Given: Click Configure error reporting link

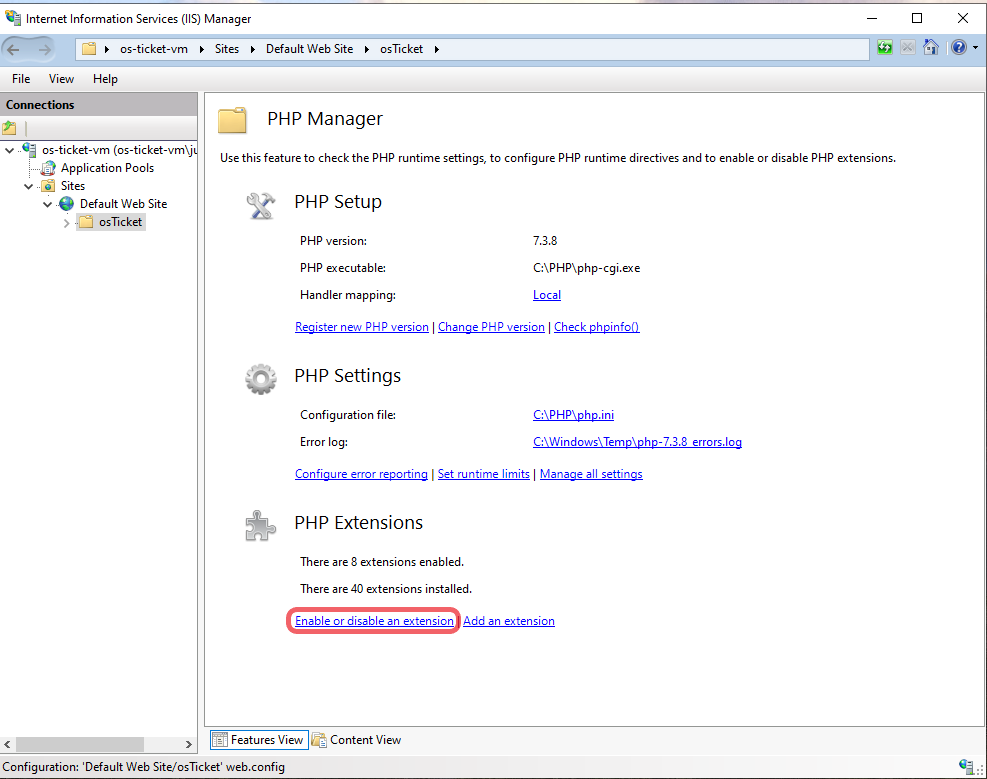Looking at the screenshot, I should point(361,474).
